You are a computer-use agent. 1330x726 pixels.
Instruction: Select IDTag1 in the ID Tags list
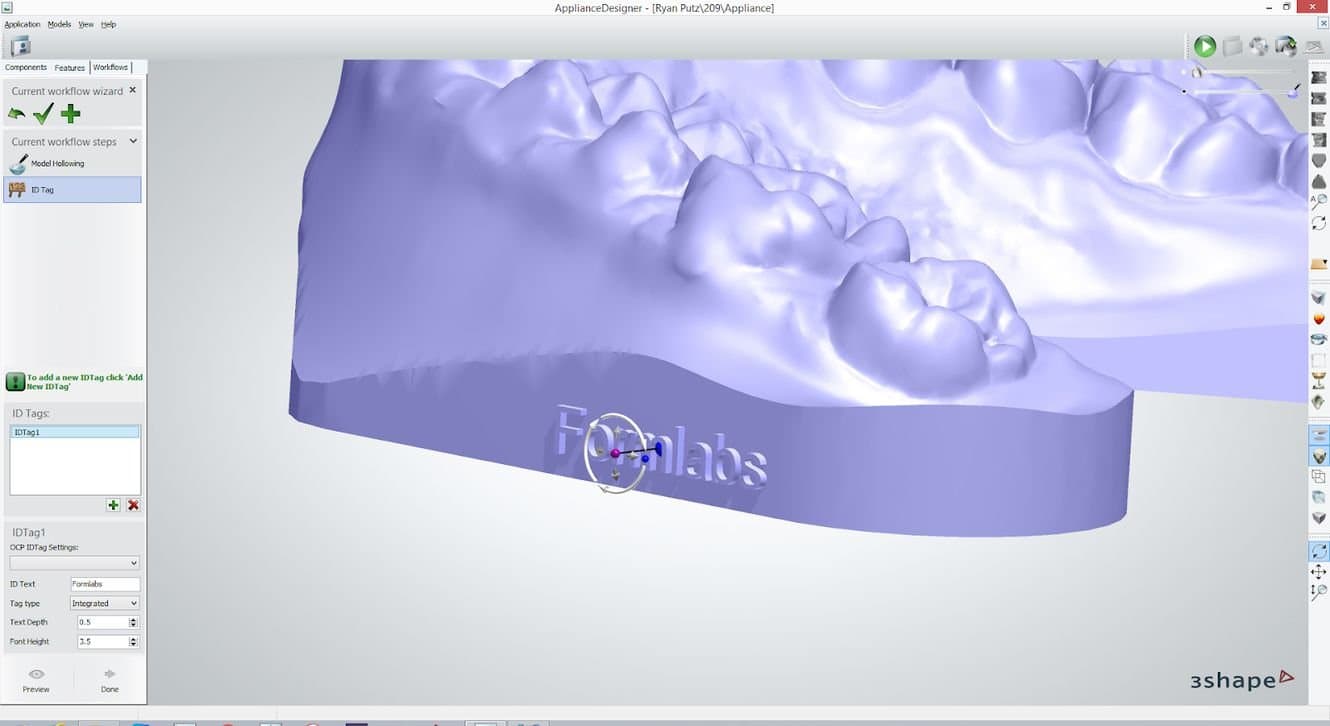tap(75, 432)
